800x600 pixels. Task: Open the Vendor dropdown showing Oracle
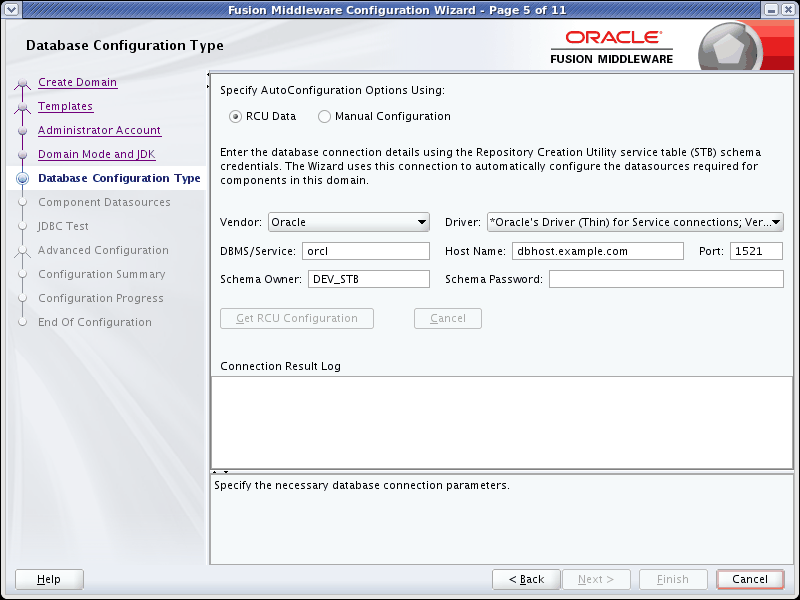(349, 222)
